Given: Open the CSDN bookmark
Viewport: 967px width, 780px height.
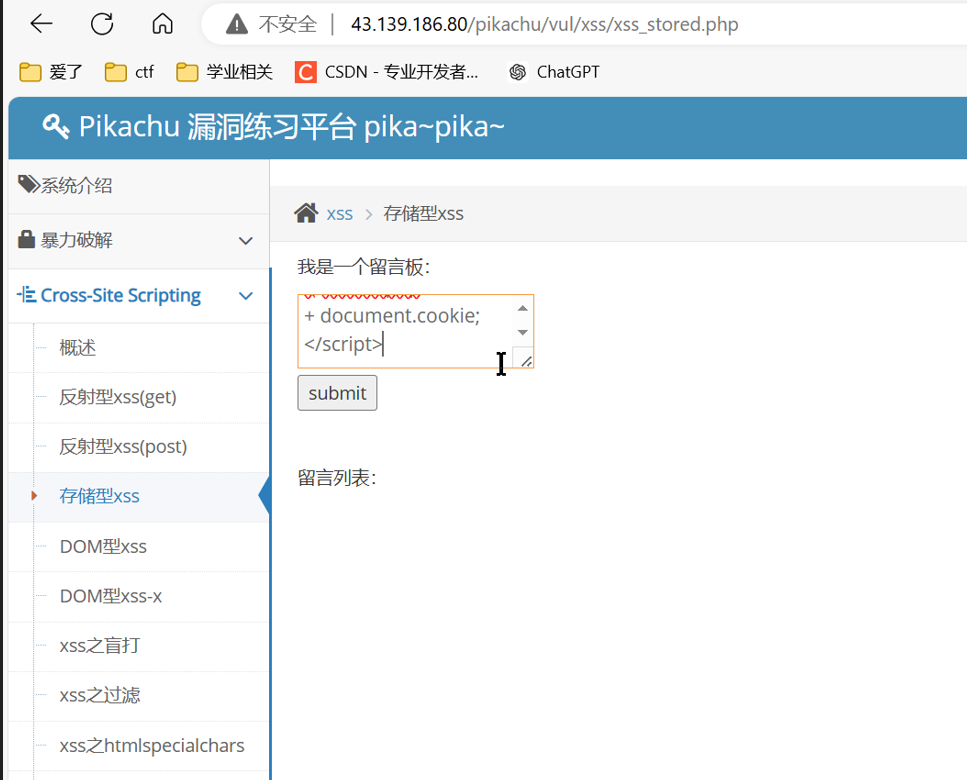Looking at the screenshot, I should [387, 72].
